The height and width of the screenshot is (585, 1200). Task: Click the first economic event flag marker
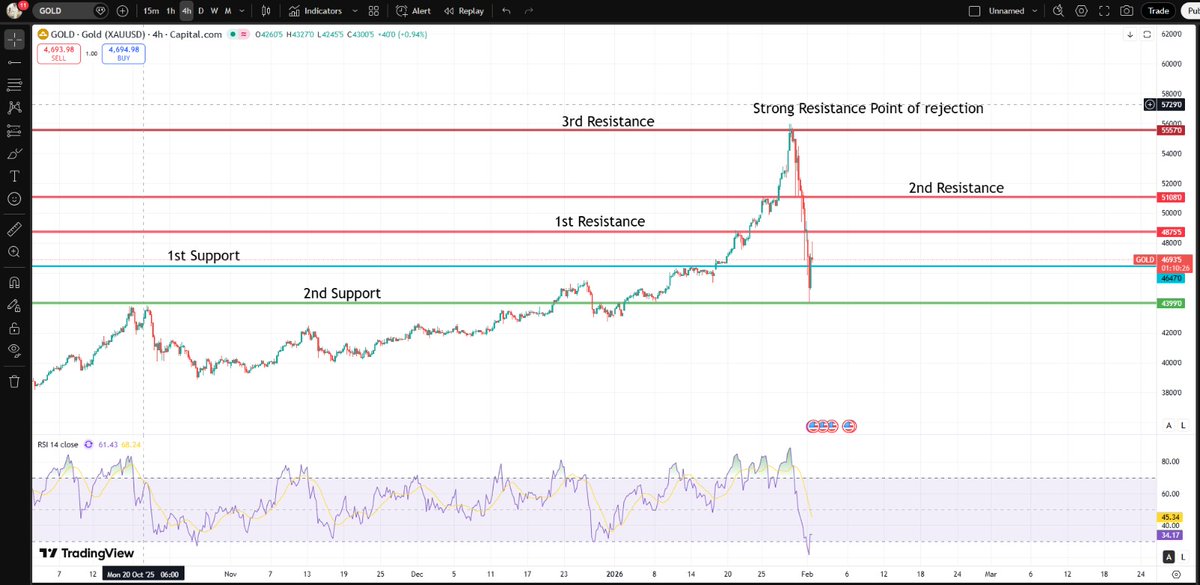tap(813, 426)
